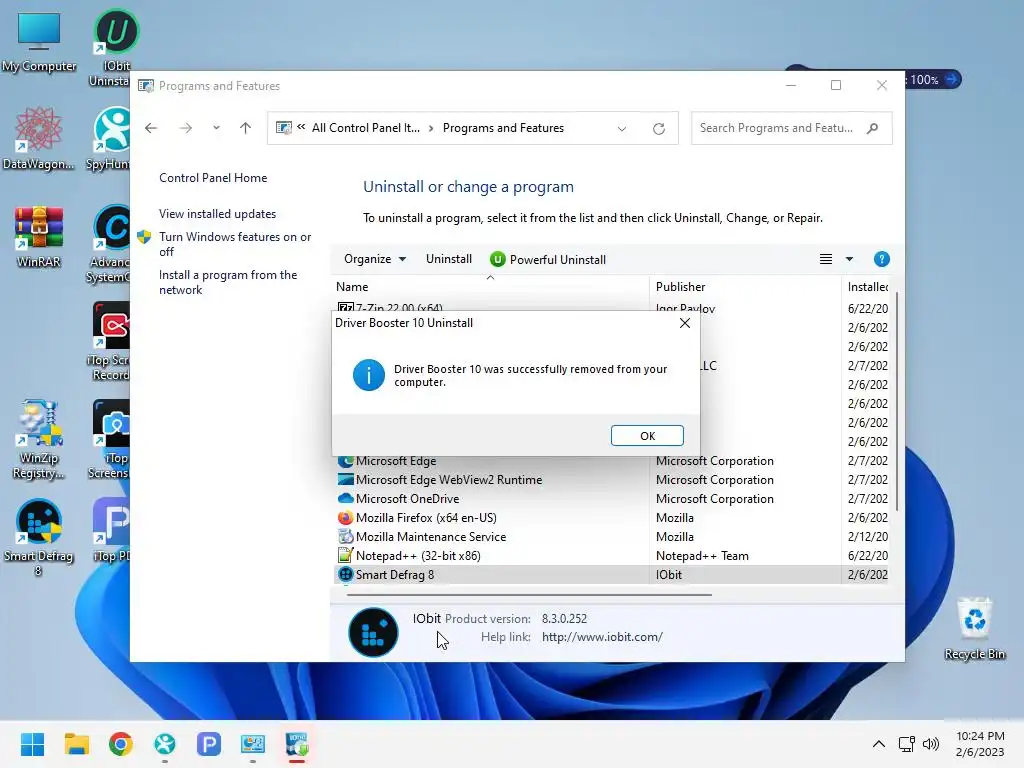Screen dimensions: 1024x768
Task: Open My Computer desktop icon
Action: point(39,42)
